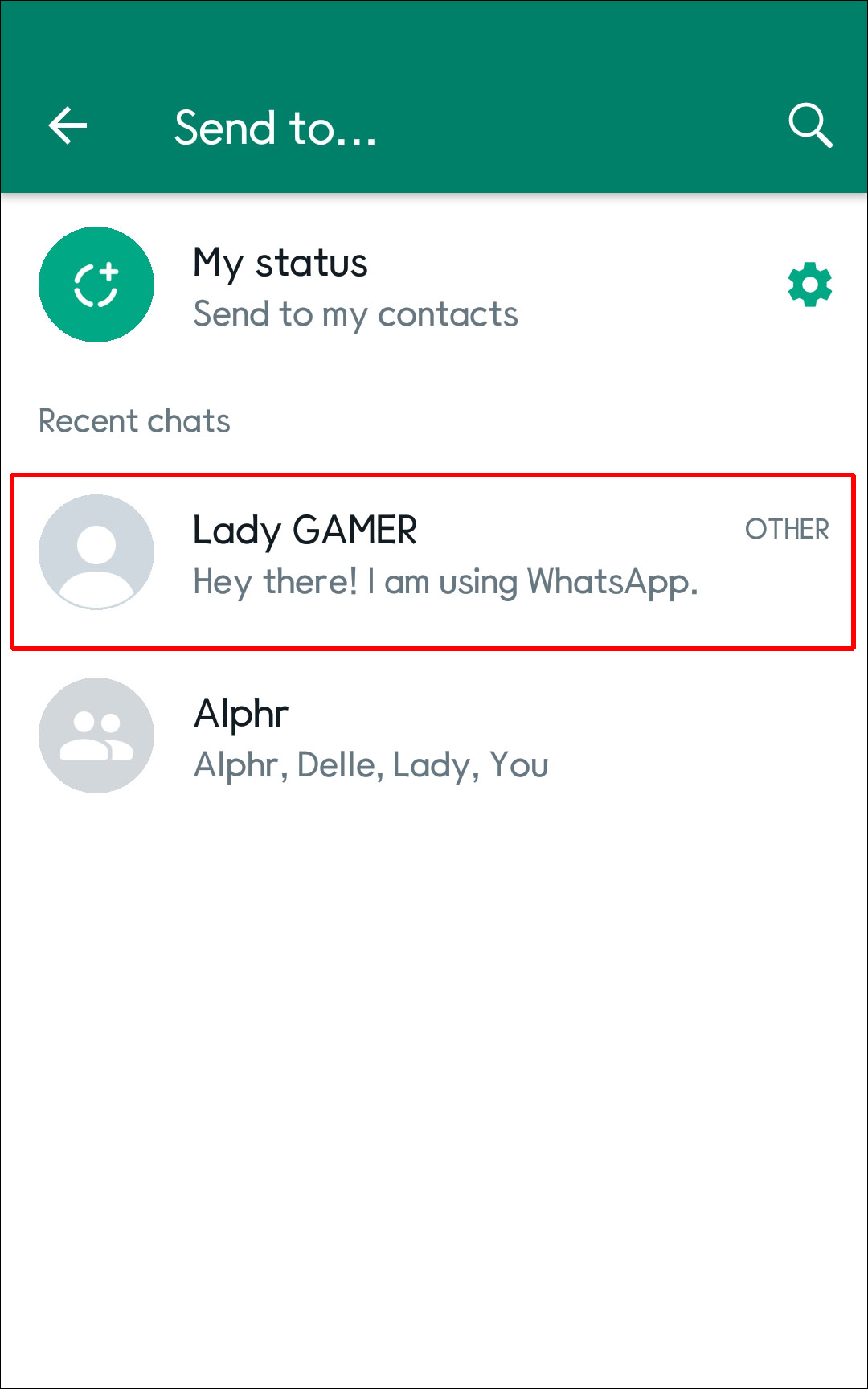Tap the green My status circle icon
This screenshot has height=1389, width=868.
point(96,285)
